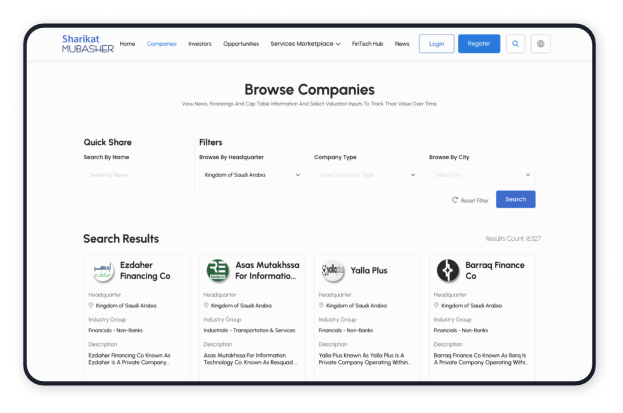623x413 pixels.
Task: Expand the Browse By Headquarter dropdown
Action: tap(252, 175)
